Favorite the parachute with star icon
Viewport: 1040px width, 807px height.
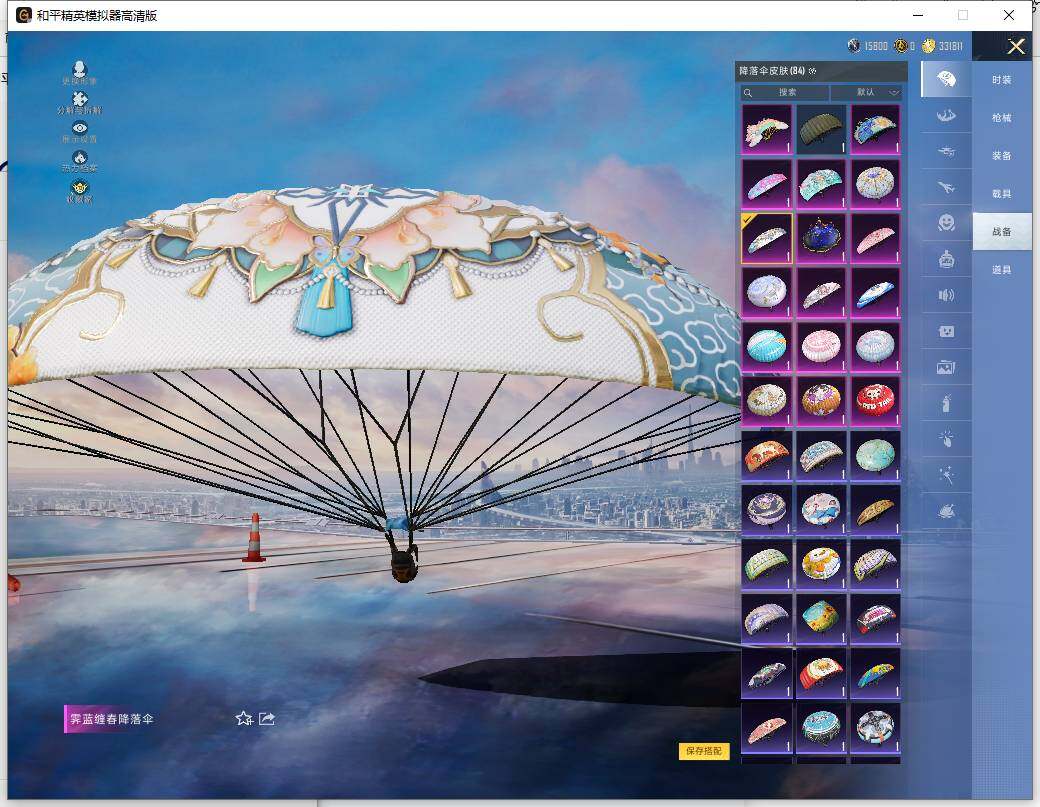[x=243, y=718]
